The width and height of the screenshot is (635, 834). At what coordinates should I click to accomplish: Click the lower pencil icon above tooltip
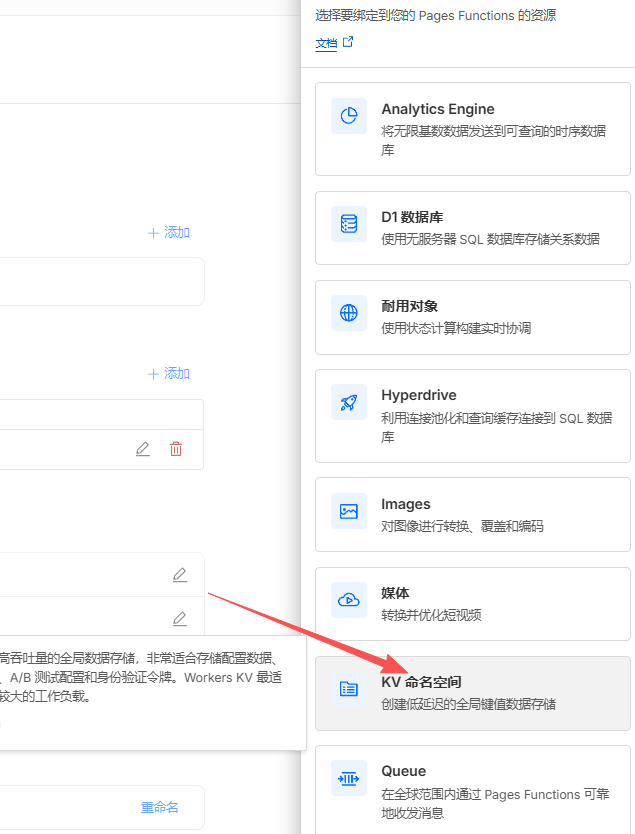click(x=180, y=619)
